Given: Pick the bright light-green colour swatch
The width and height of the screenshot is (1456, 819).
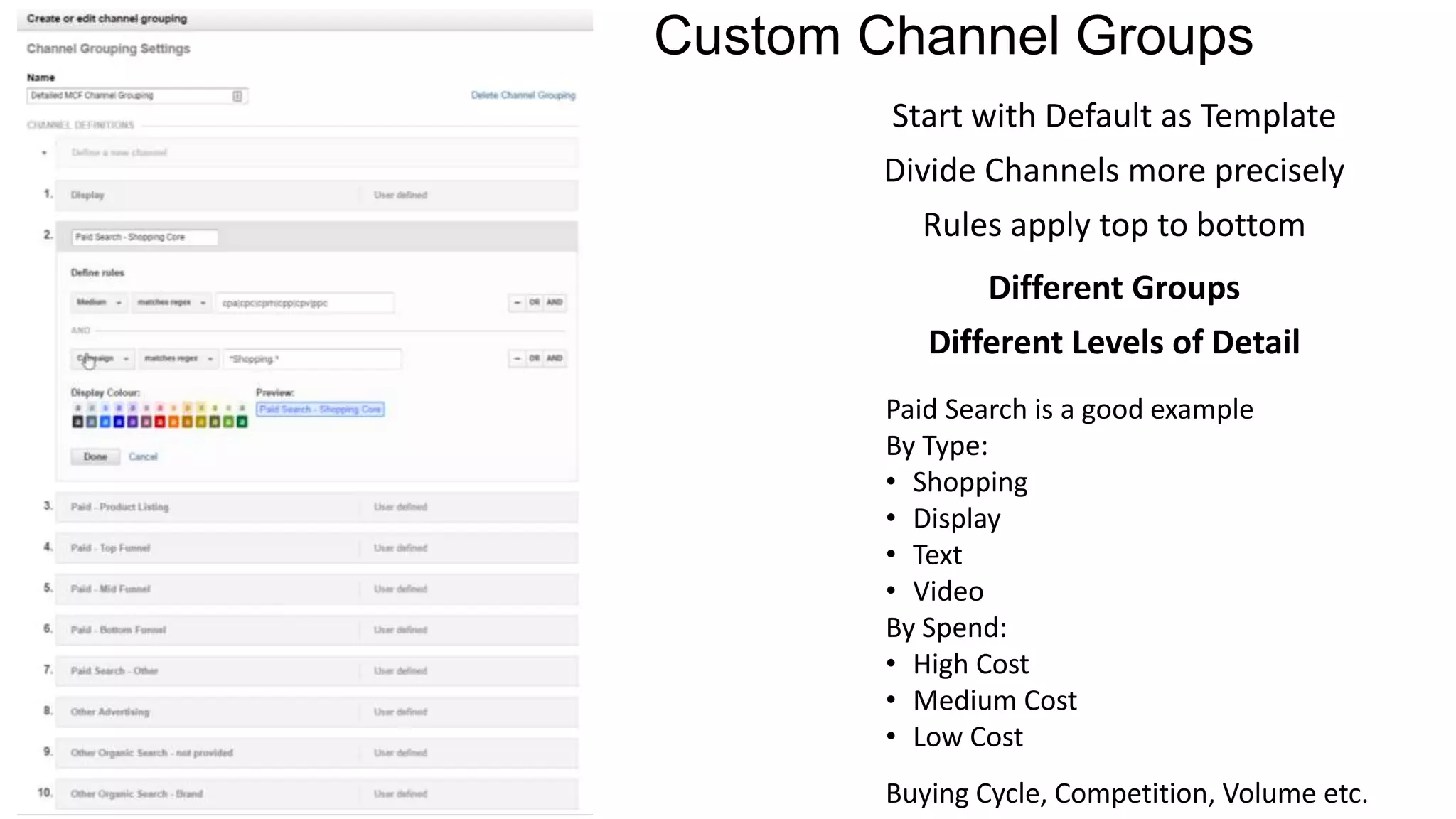Looking at the screenshot, I should pos(228,422).
